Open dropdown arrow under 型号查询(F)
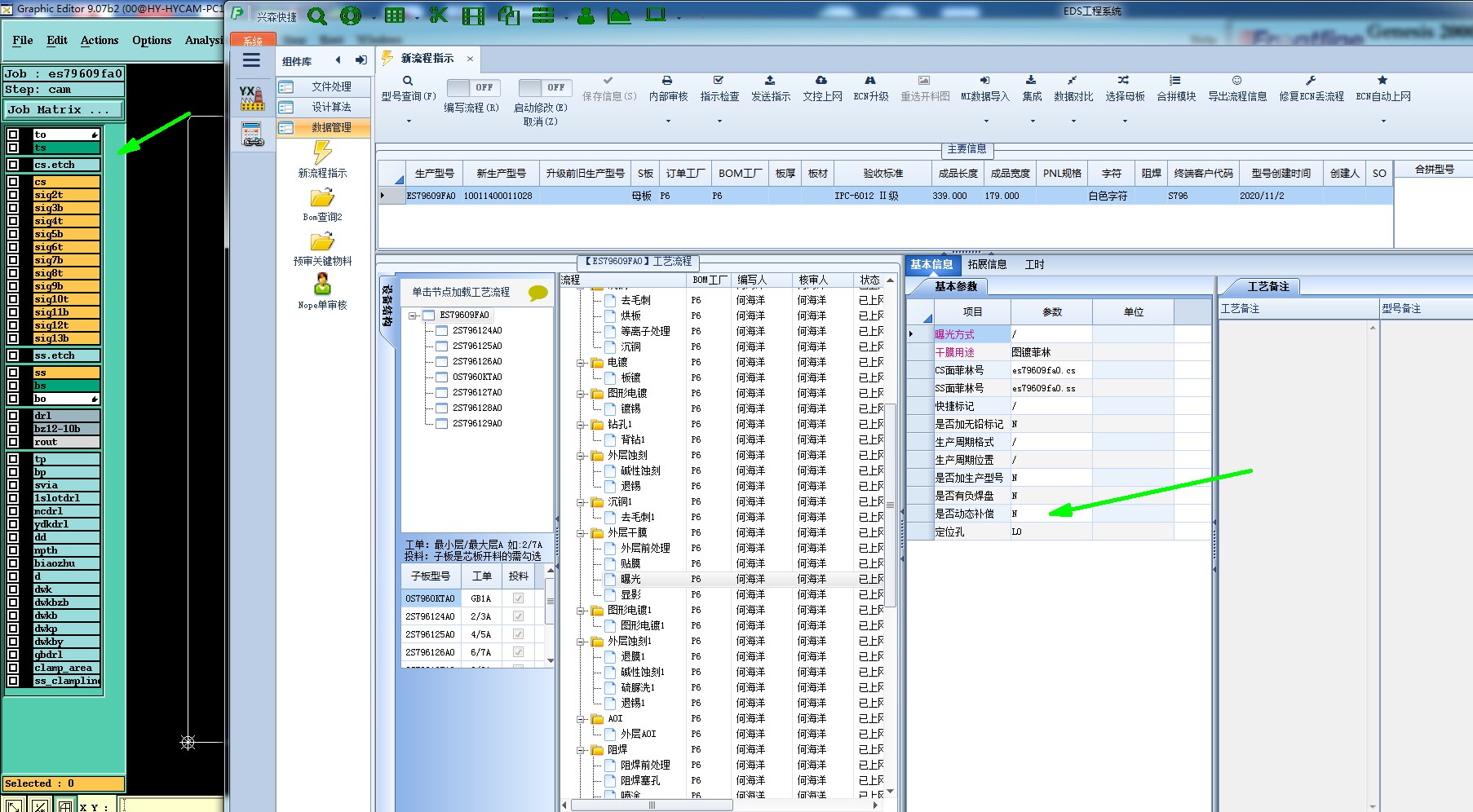The width and height of the screenshot is (1473, 812). pos(409,121)
